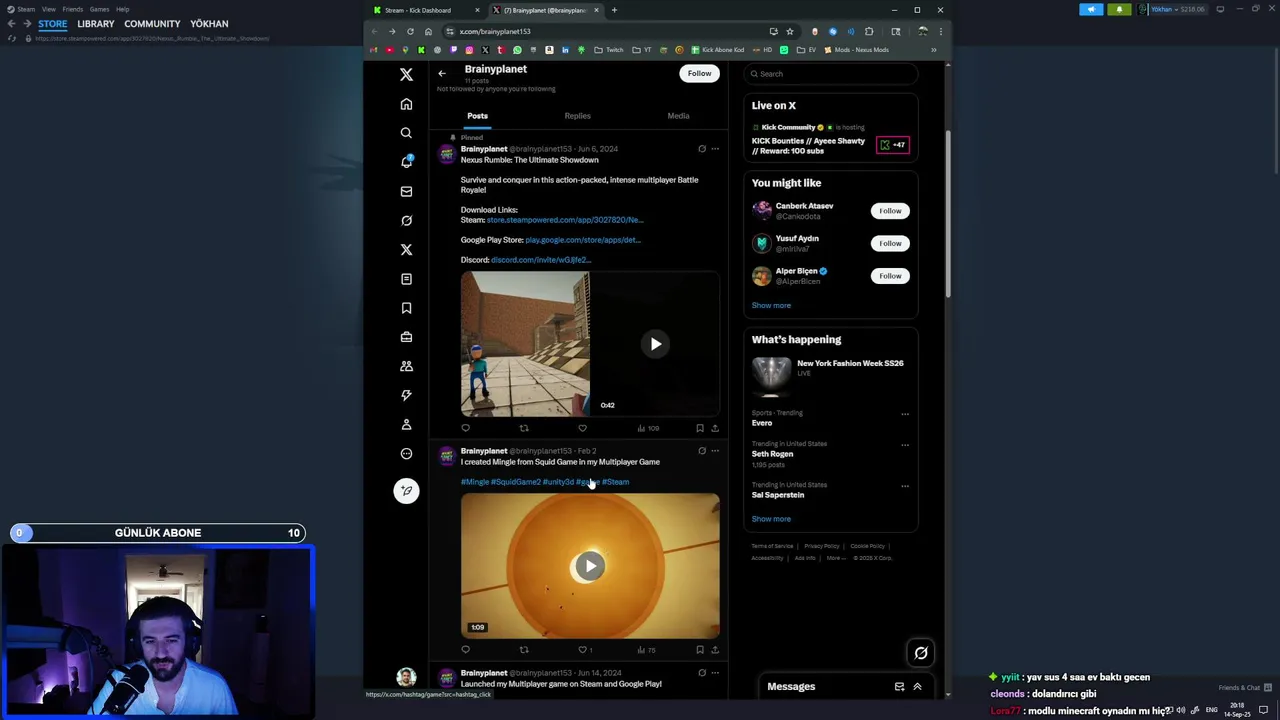Repost the pinned Nexus Rumble post
Viewport: 1280px width, 720px height.
click(x=524, y=428)
